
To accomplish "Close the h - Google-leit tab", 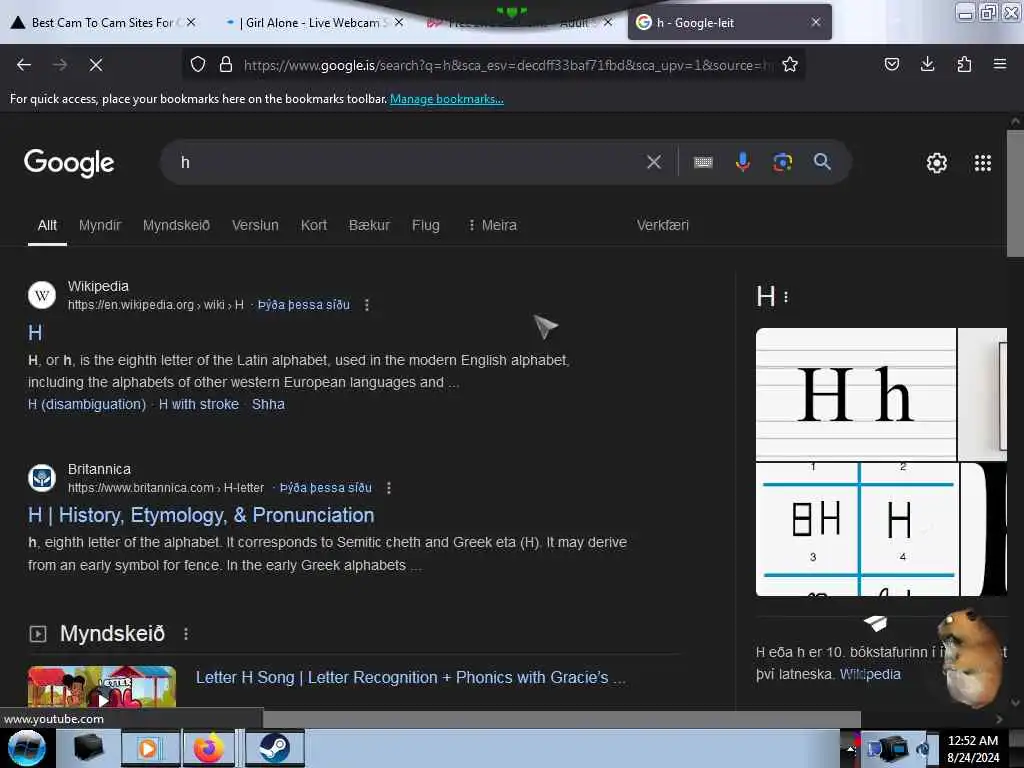I will pos(816,22).
